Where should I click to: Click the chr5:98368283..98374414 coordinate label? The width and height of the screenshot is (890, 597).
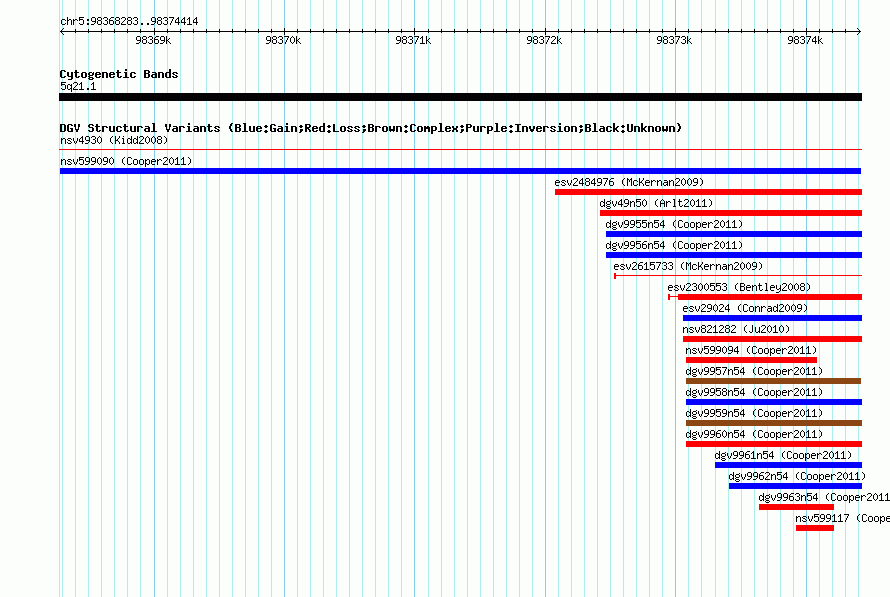click(x=129, y=21)
